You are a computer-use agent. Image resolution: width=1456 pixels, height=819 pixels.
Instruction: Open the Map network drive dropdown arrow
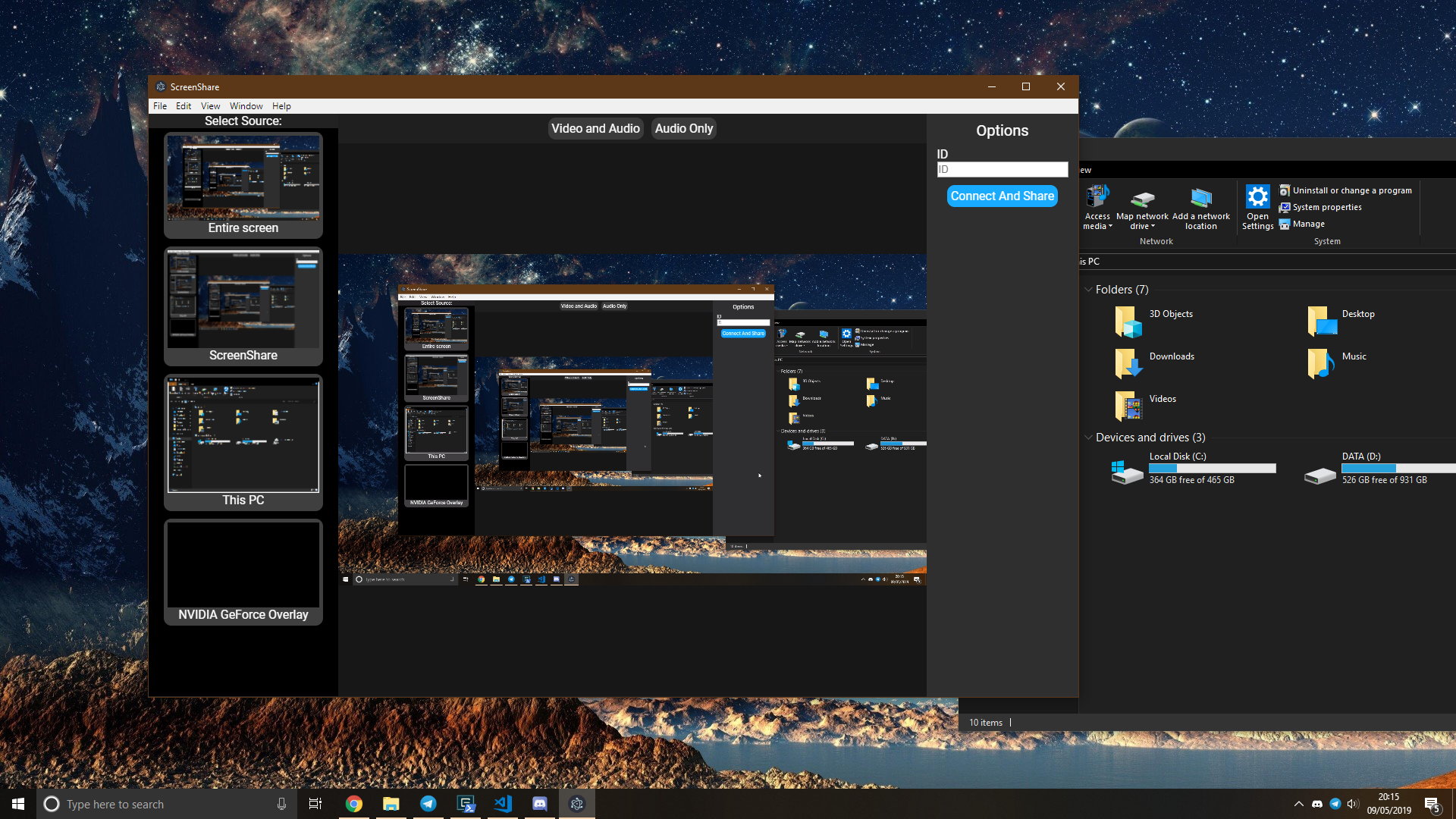point(1153,226)
